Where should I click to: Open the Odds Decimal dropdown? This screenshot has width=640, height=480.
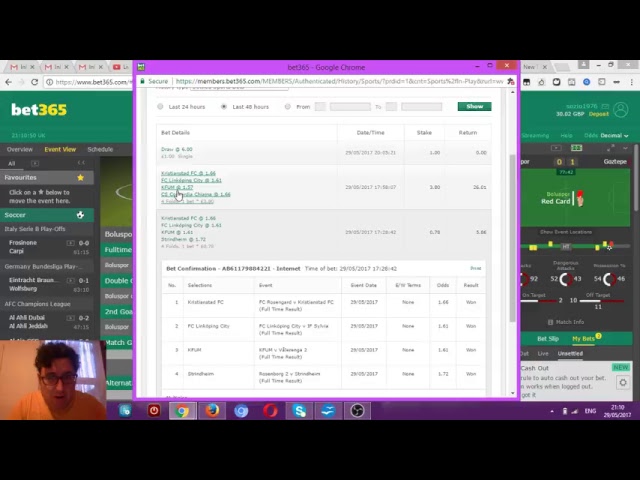coord(606,136)
